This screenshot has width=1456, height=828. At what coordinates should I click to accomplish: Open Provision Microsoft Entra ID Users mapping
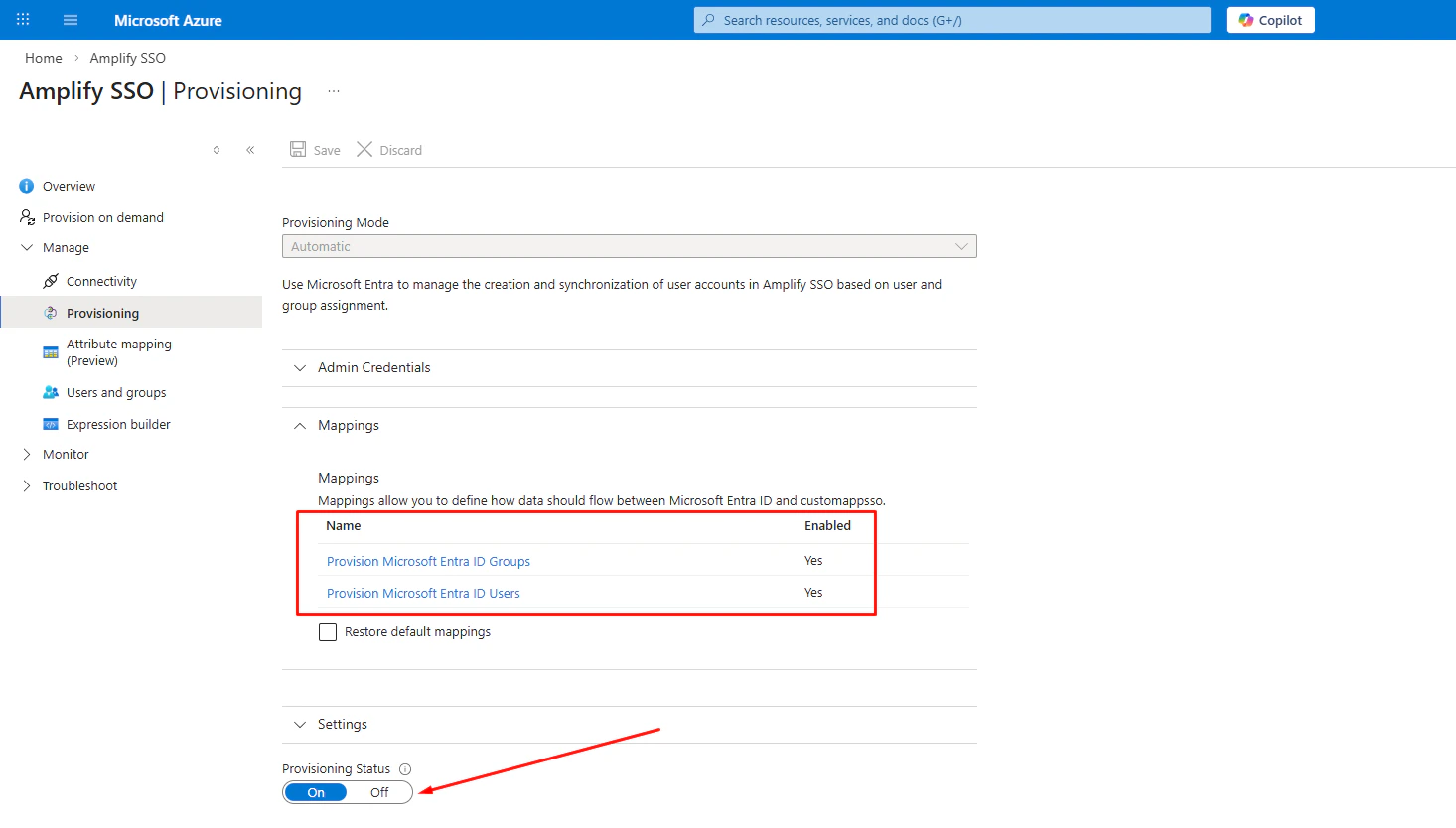coord(423,593)
